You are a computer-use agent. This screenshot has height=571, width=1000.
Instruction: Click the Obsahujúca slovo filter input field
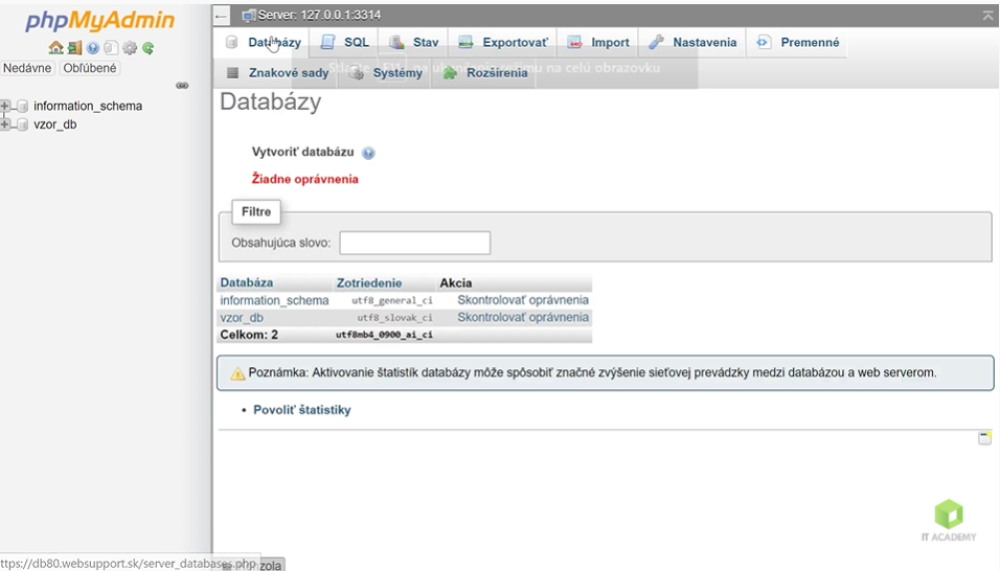pyautogui.click(x=415, y=243)
